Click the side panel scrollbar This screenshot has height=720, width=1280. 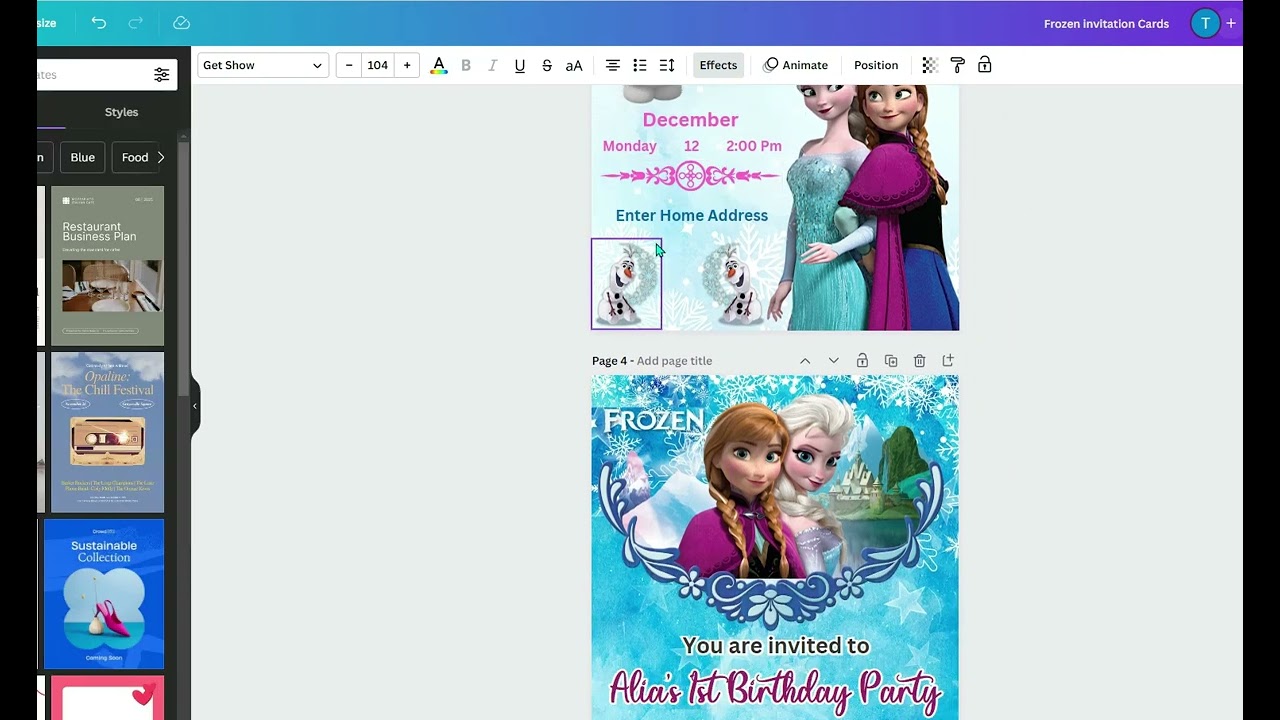tap(184, 270)
